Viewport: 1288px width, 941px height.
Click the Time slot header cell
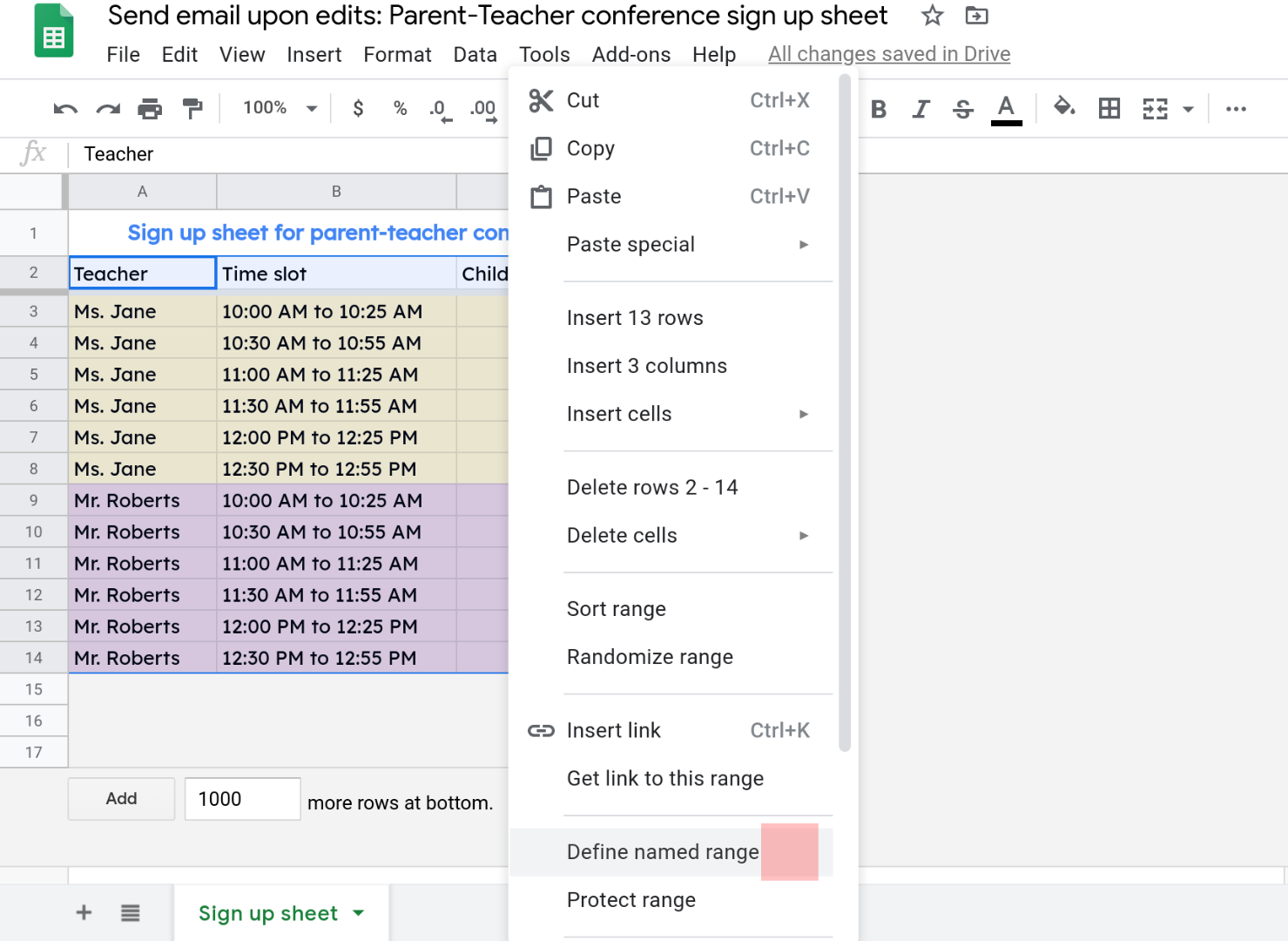(x=336, y=274)
